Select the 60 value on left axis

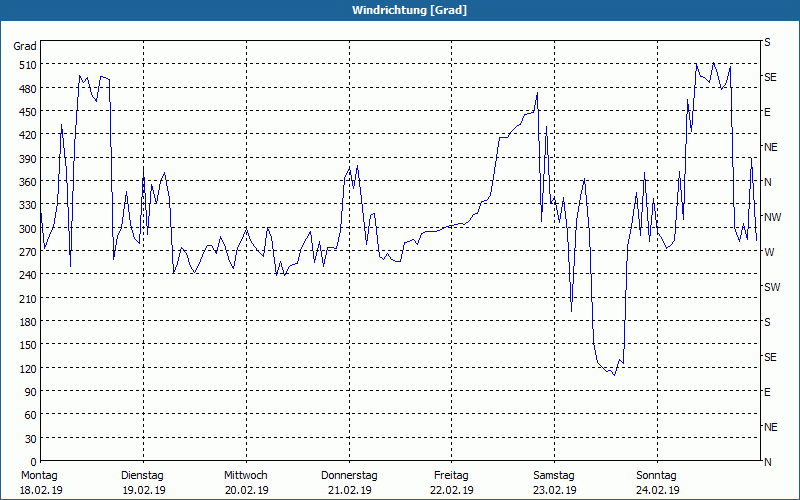[31, 415]
